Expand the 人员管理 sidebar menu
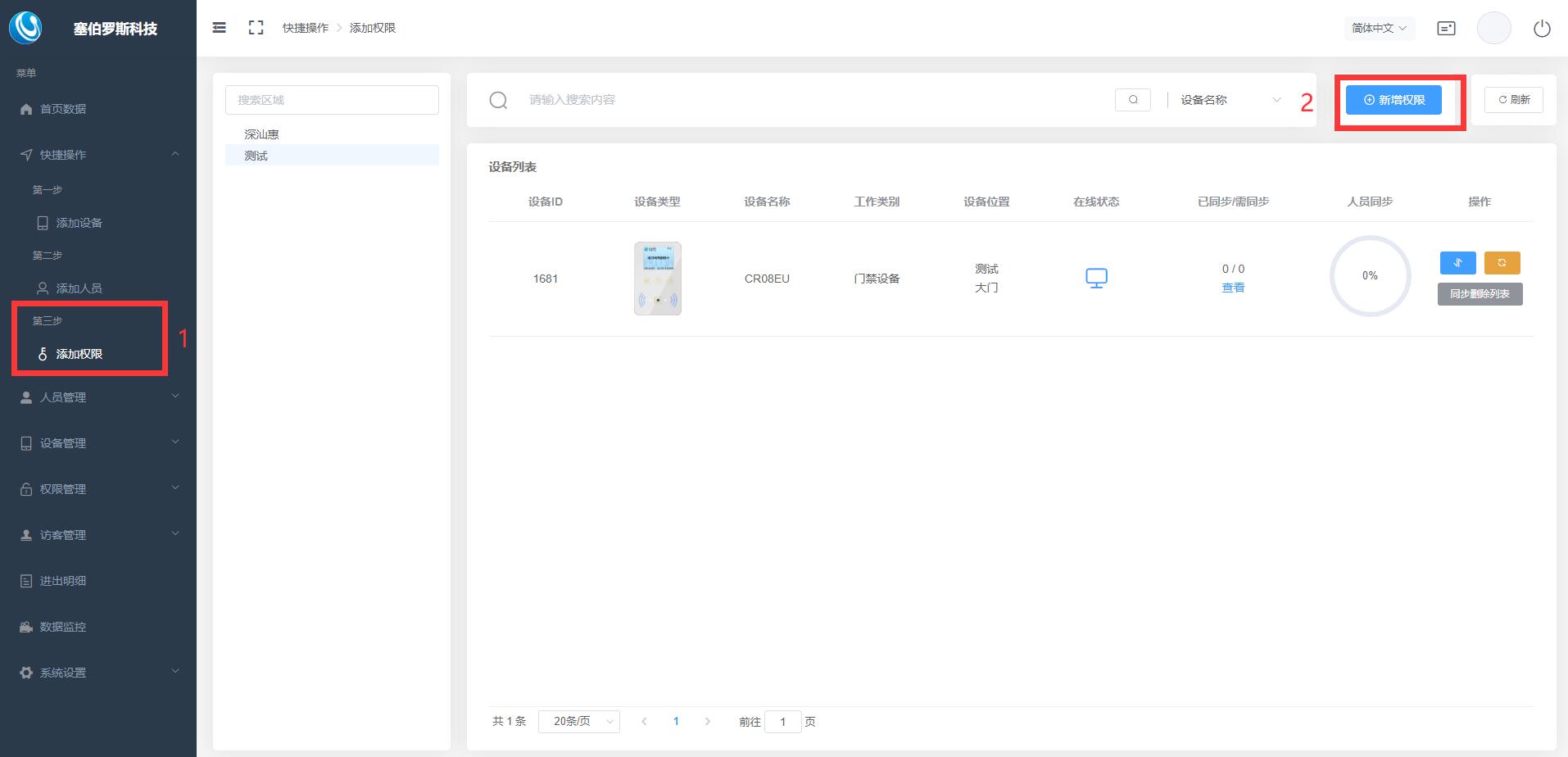The image size is (1568, 757). [x=98, y=397]
